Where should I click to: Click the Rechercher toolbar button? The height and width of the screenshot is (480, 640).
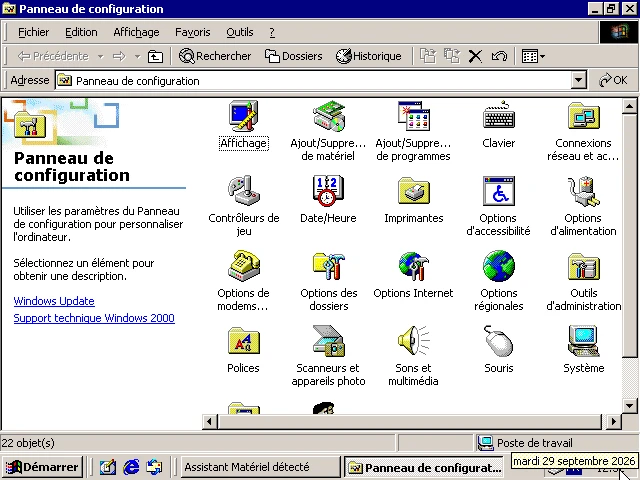(215, 56)
